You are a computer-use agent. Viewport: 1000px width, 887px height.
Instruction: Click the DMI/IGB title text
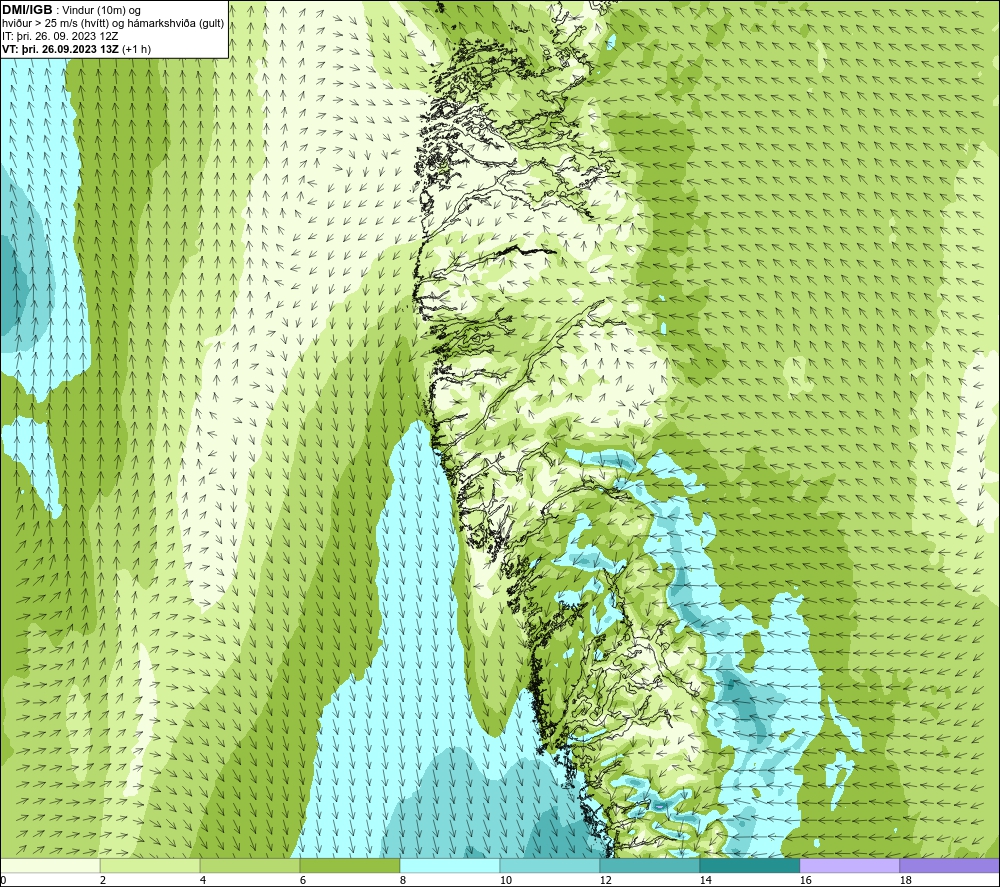(27, 10)
